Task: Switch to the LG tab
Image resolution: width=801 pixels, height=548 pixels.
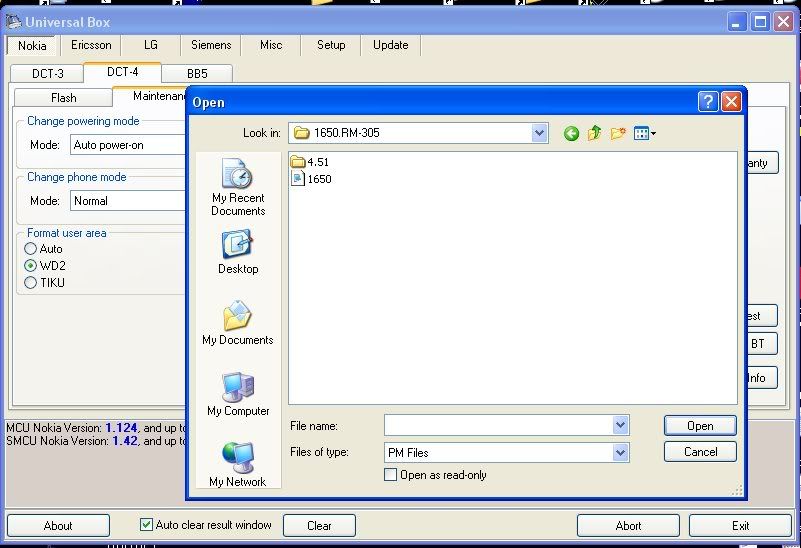Action: [x=151, y=45]
